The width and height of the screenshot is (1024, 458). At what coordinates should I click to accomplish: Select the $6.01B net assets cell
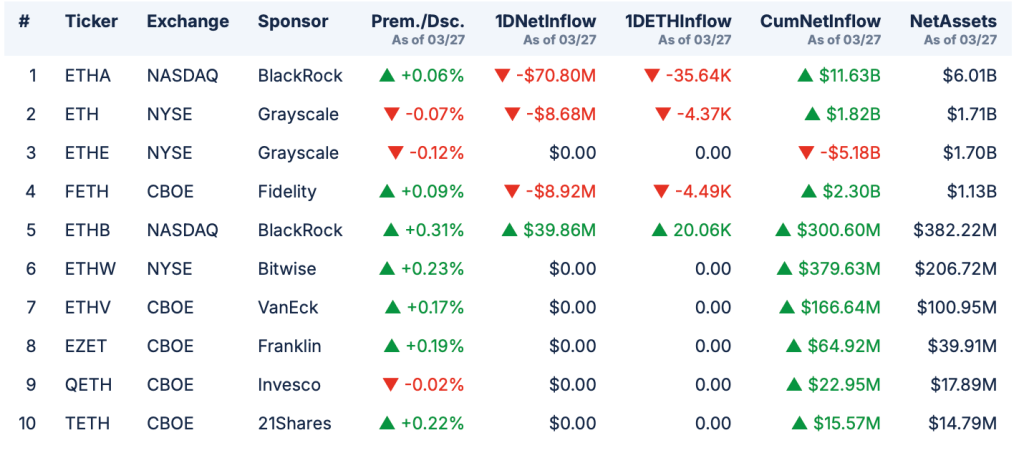pyautogui.click(x=972, y=76)
